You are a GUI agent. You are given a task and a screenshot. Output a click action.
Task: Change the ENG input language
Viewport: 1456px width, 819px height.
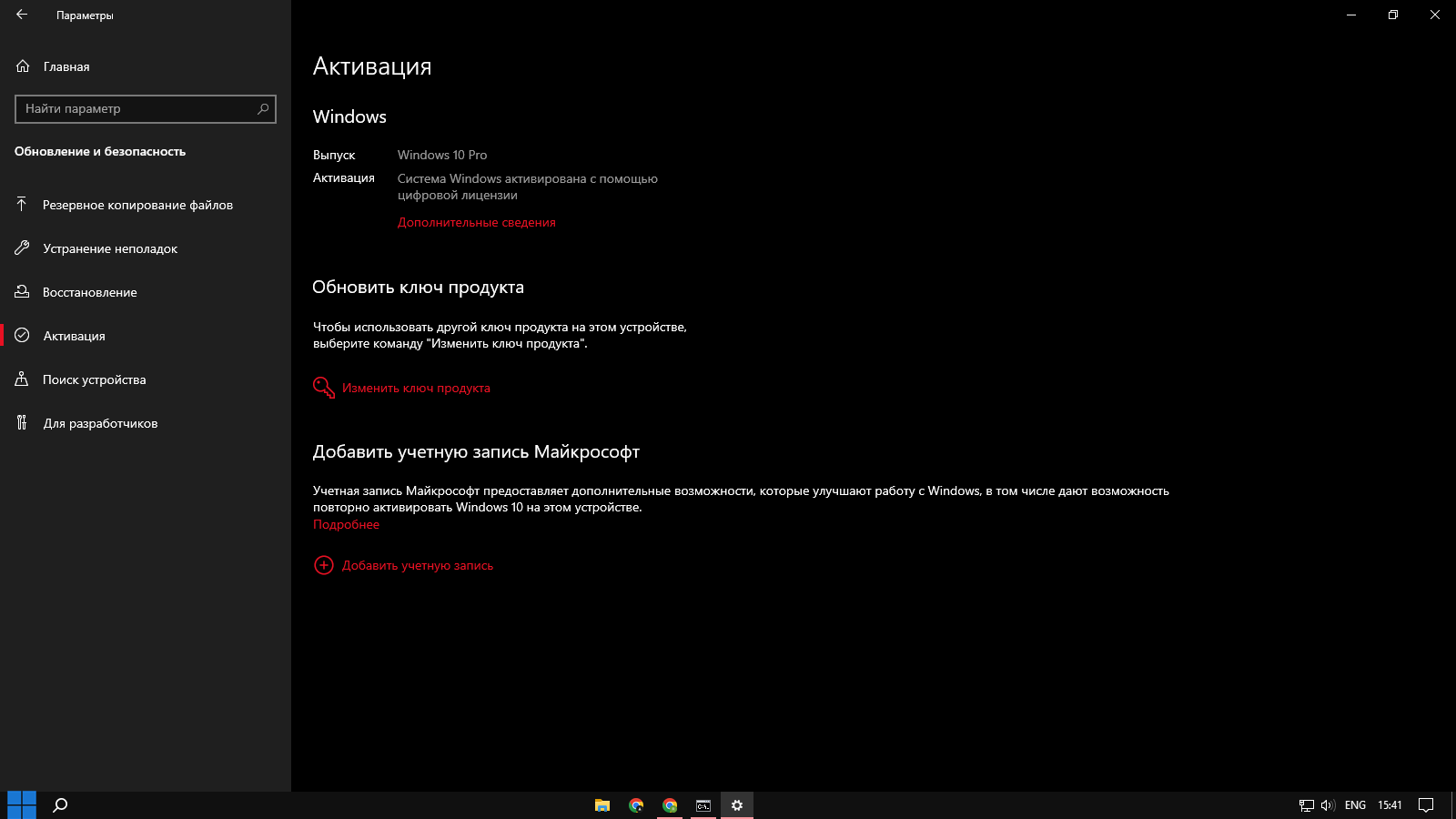click(1355, 805)
